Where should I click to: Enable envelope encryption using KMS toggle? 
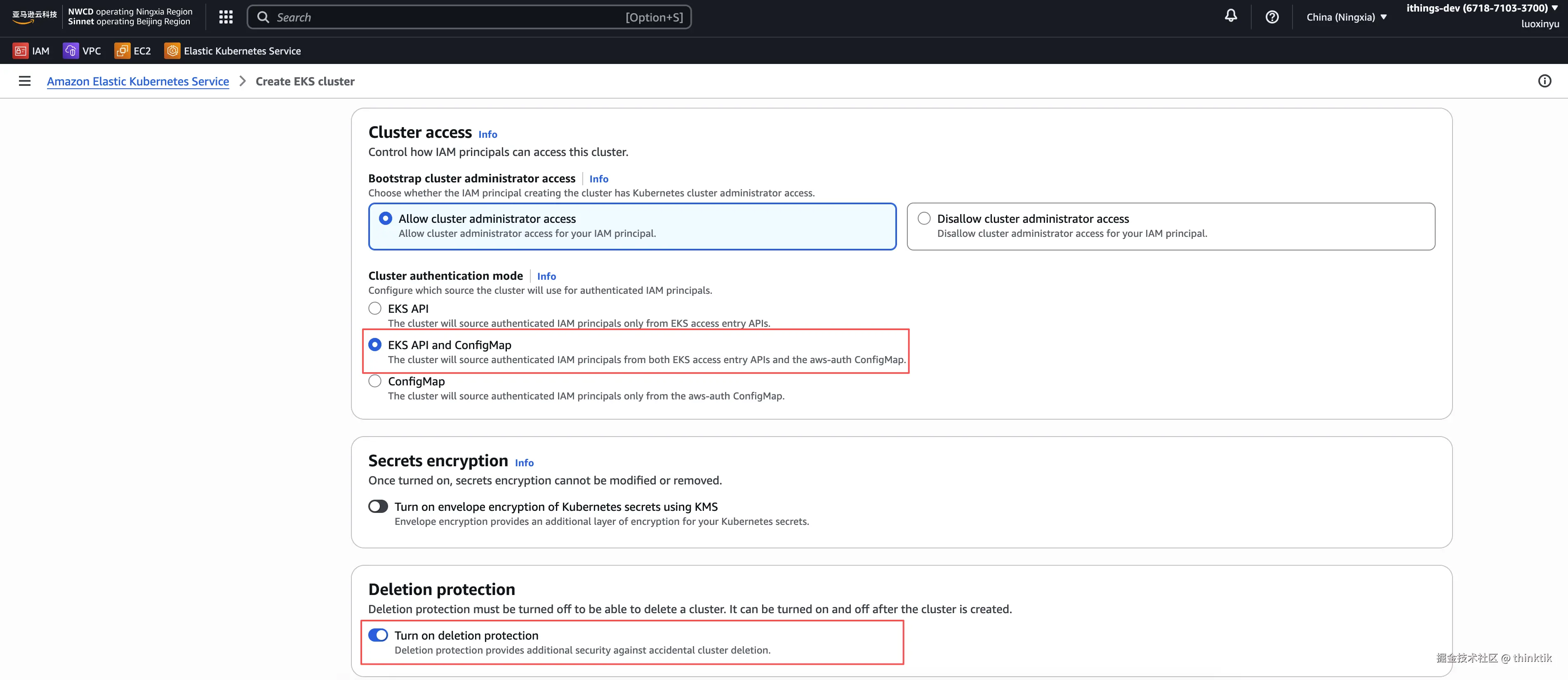pos(378,507)
